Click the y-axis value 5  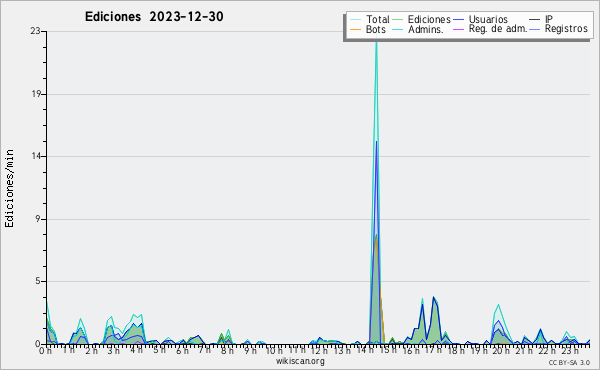[38, 281]
